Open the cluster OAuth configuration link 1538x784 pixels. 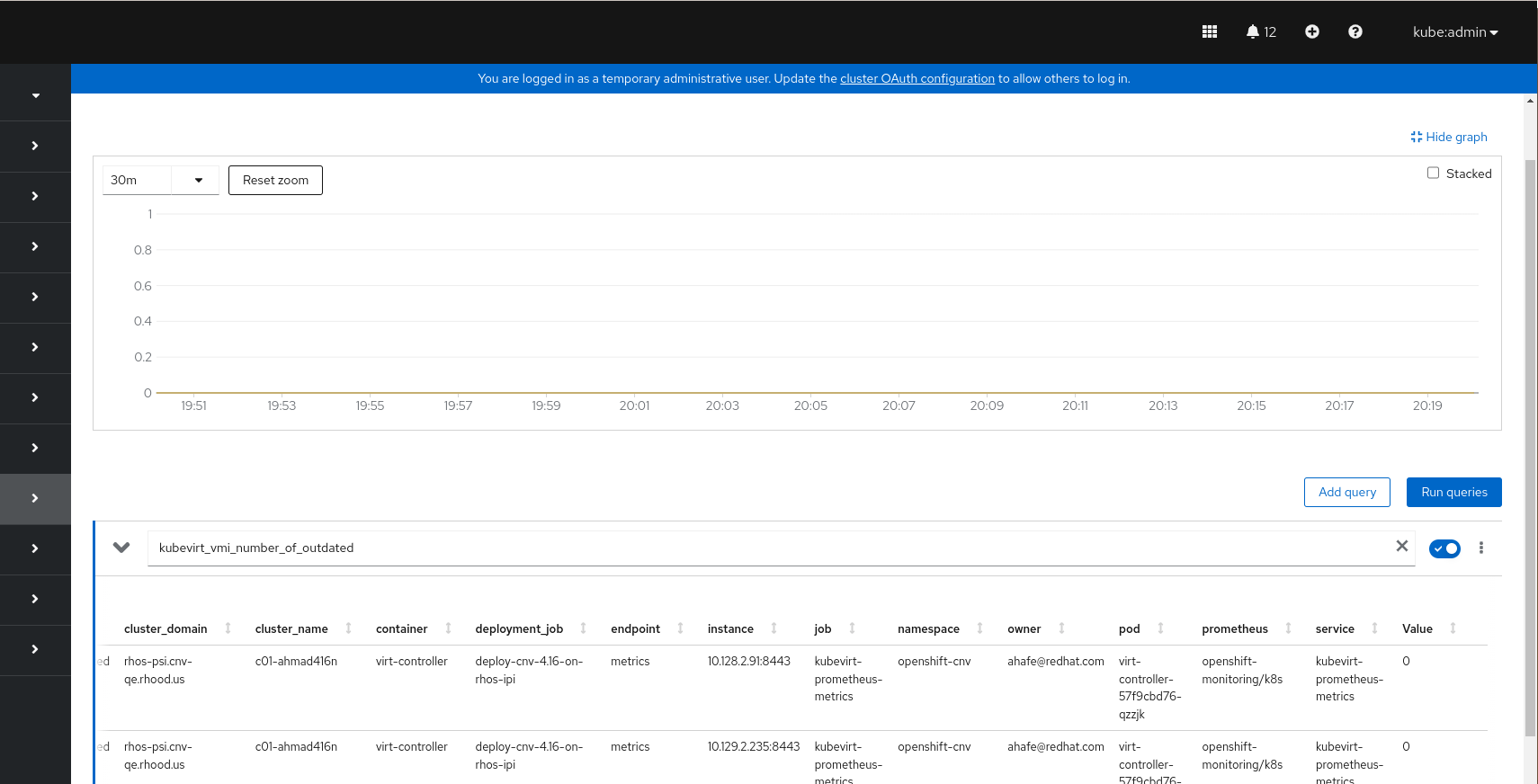917,78
